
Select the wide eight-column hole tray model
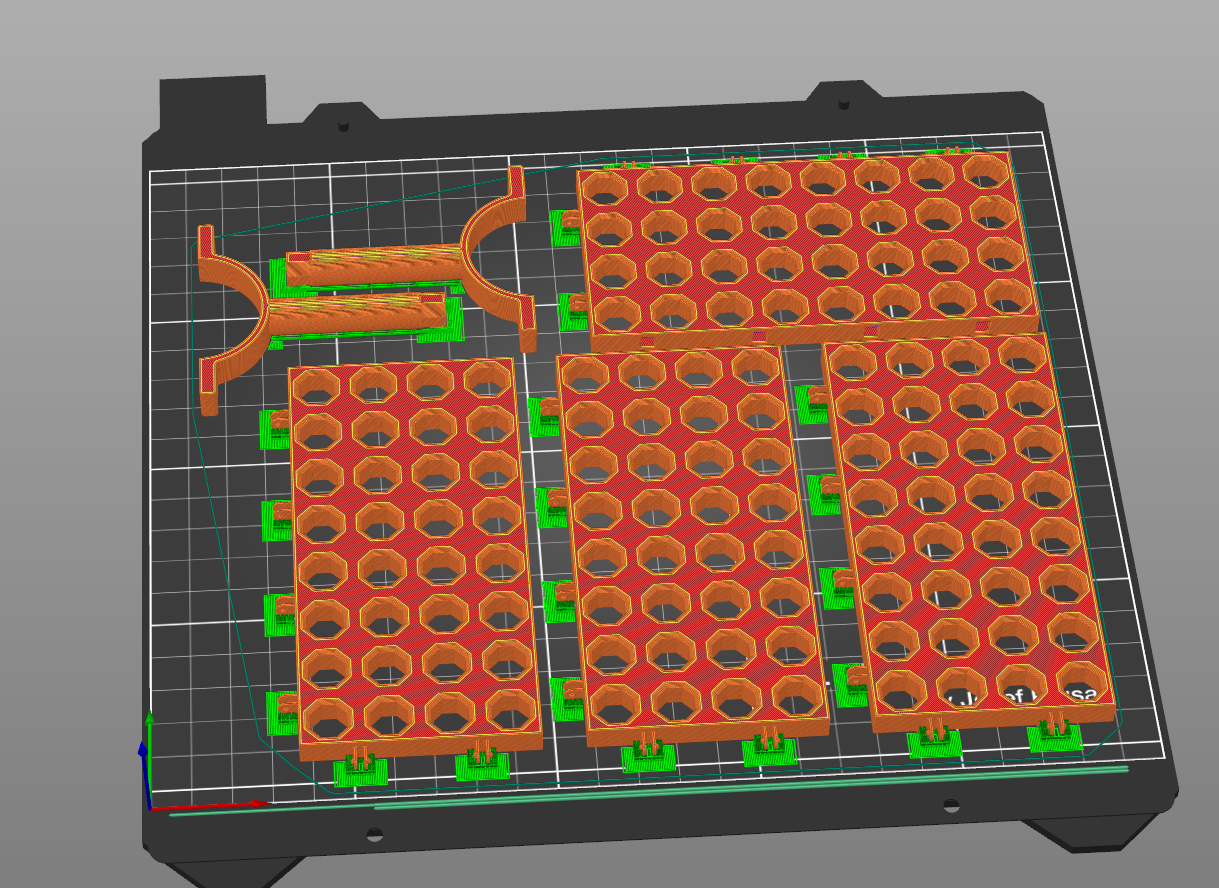[810, 250]
